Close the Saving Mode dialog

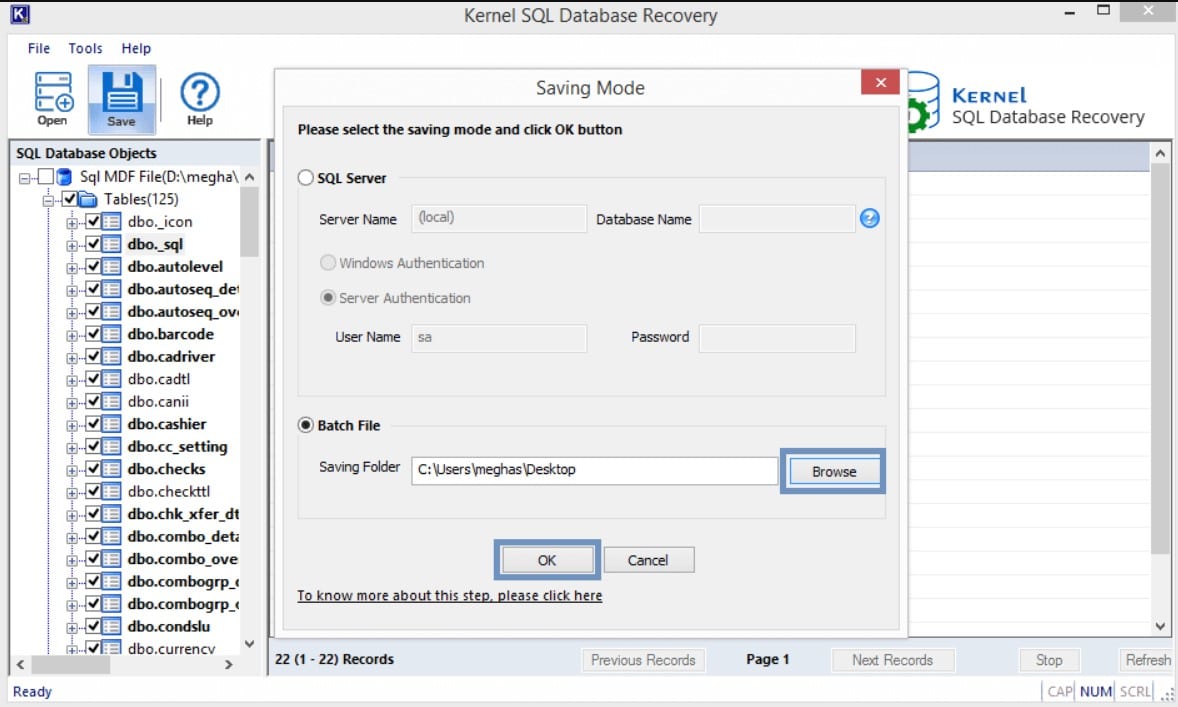click(880, 82)
